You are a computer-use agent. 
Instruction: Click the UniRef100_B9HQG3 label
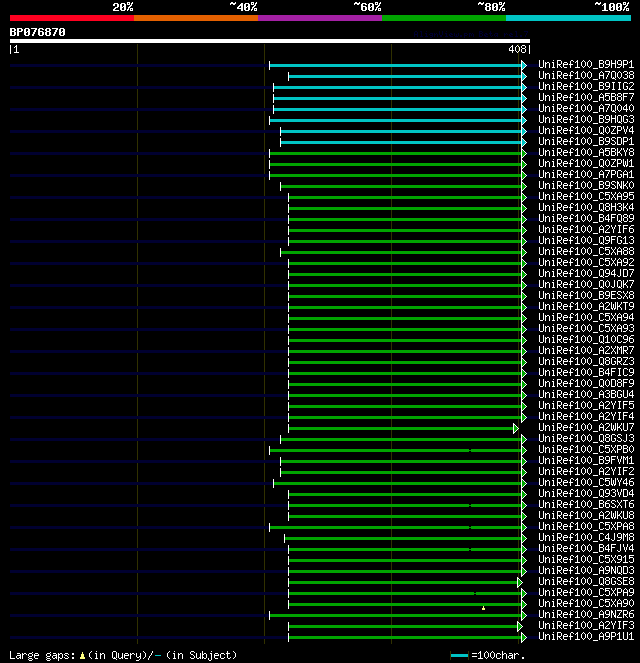click(586, 119)
